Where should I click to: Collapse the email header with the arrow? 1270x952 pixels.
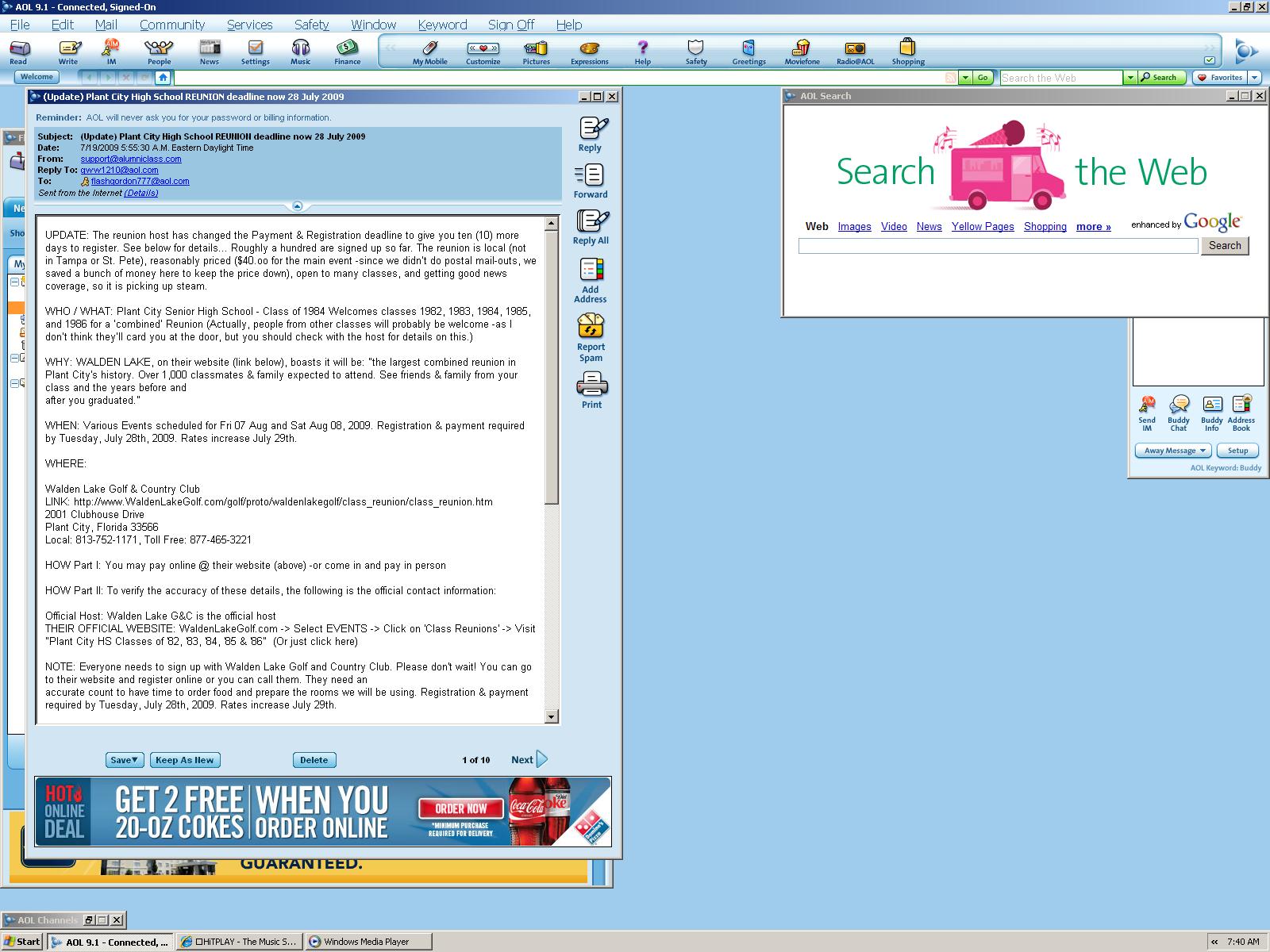(x=297, y=206)
